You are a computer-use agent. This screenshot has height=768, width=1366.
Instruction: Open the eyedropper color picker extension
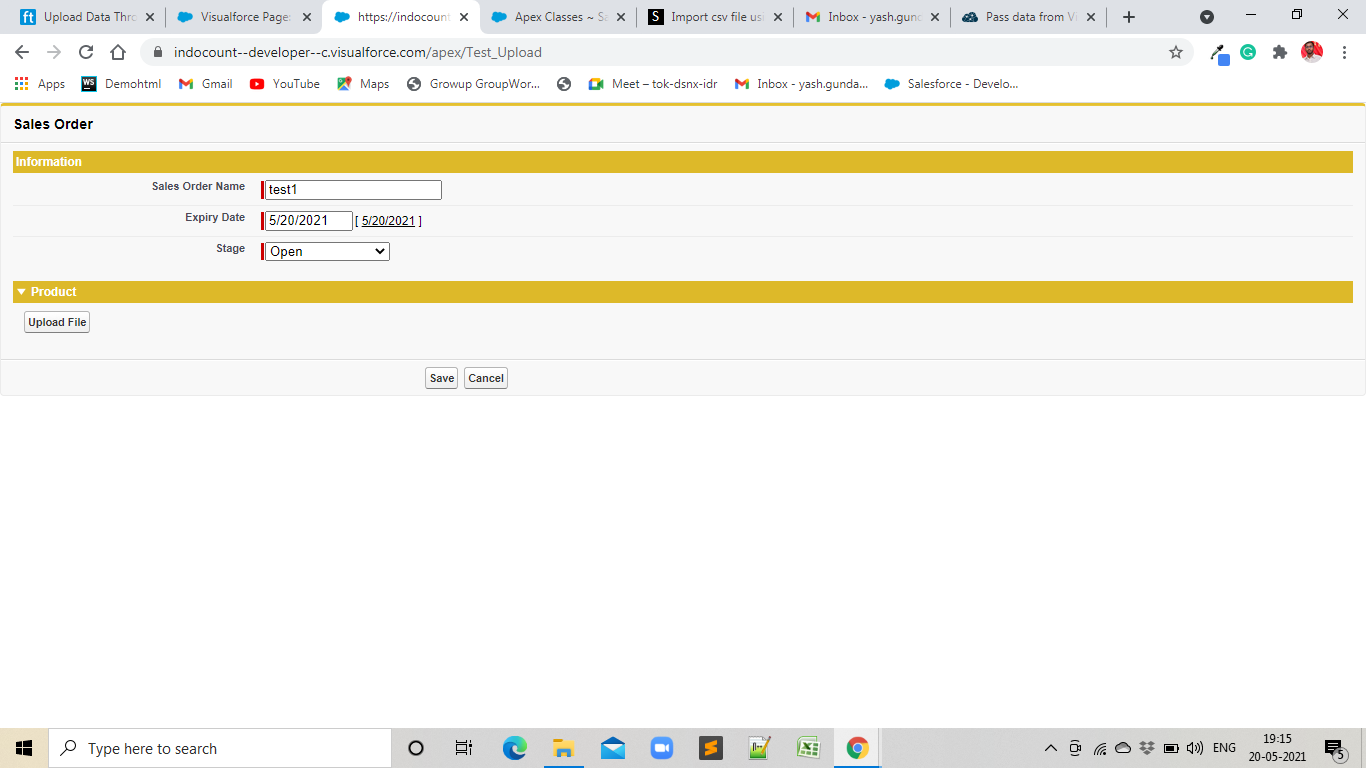point(1219,53)
